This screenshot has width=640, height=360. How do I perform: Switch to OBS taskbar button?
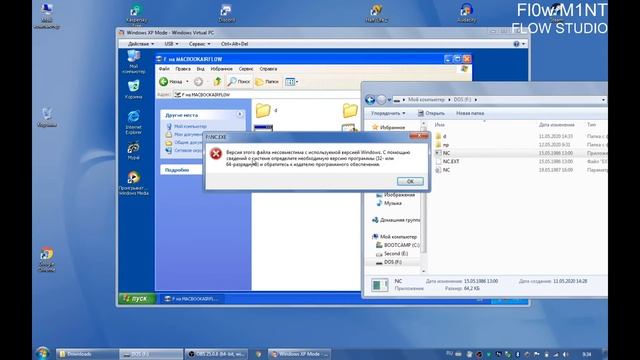[x=216, y=354]
